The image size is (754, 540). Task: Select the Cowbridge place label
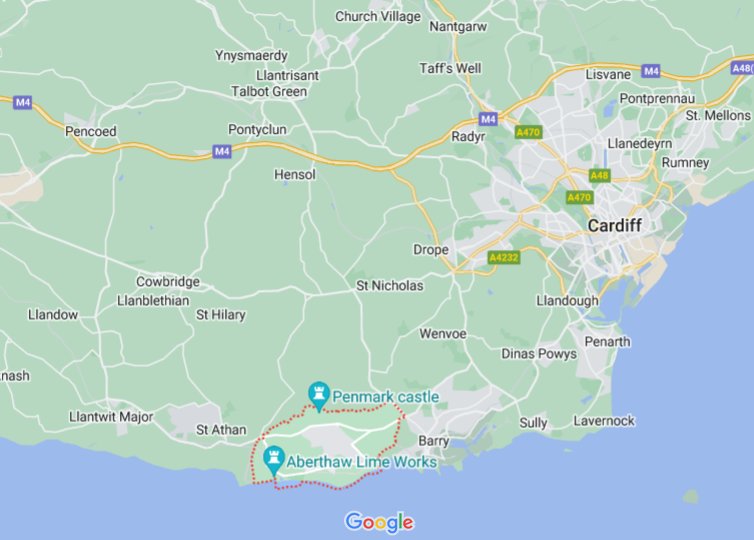coord(168,282)
